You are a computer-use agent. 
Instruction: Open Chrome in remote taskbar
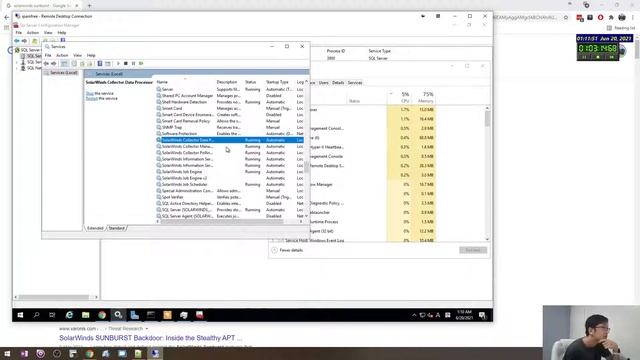coord(102,315)
